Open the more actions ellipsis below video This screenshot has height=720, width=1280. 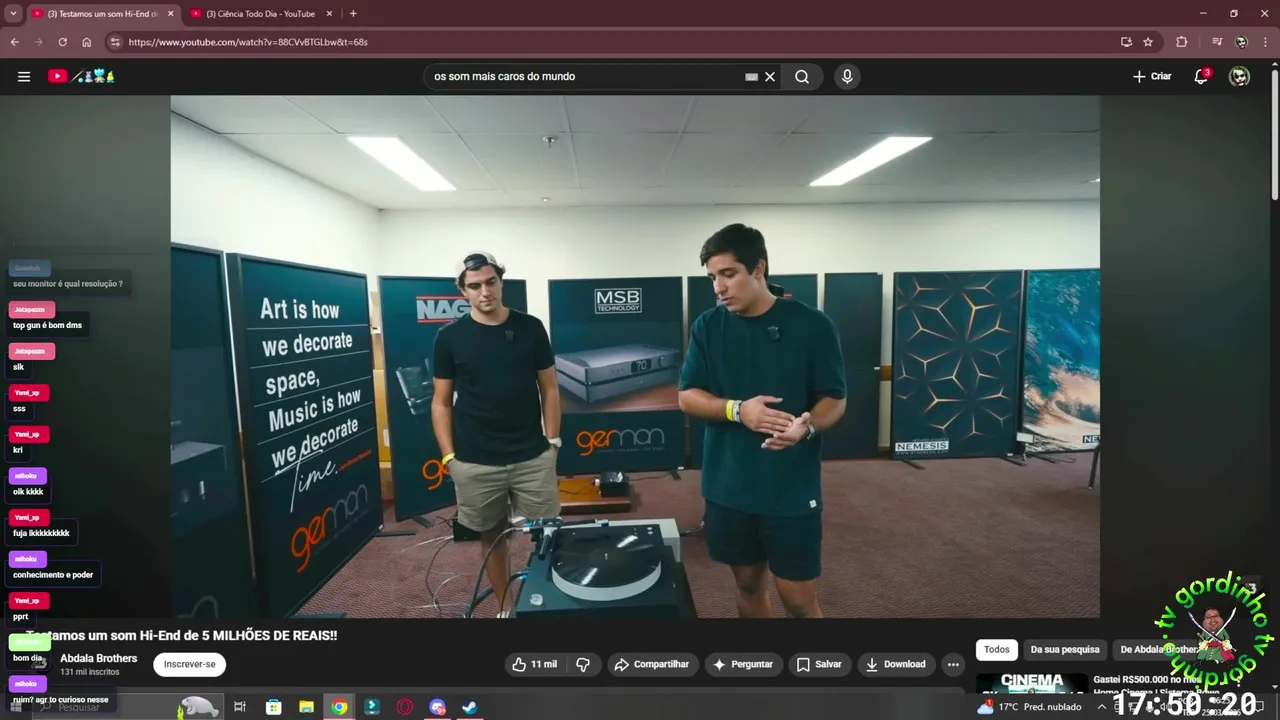click(953, 664)
